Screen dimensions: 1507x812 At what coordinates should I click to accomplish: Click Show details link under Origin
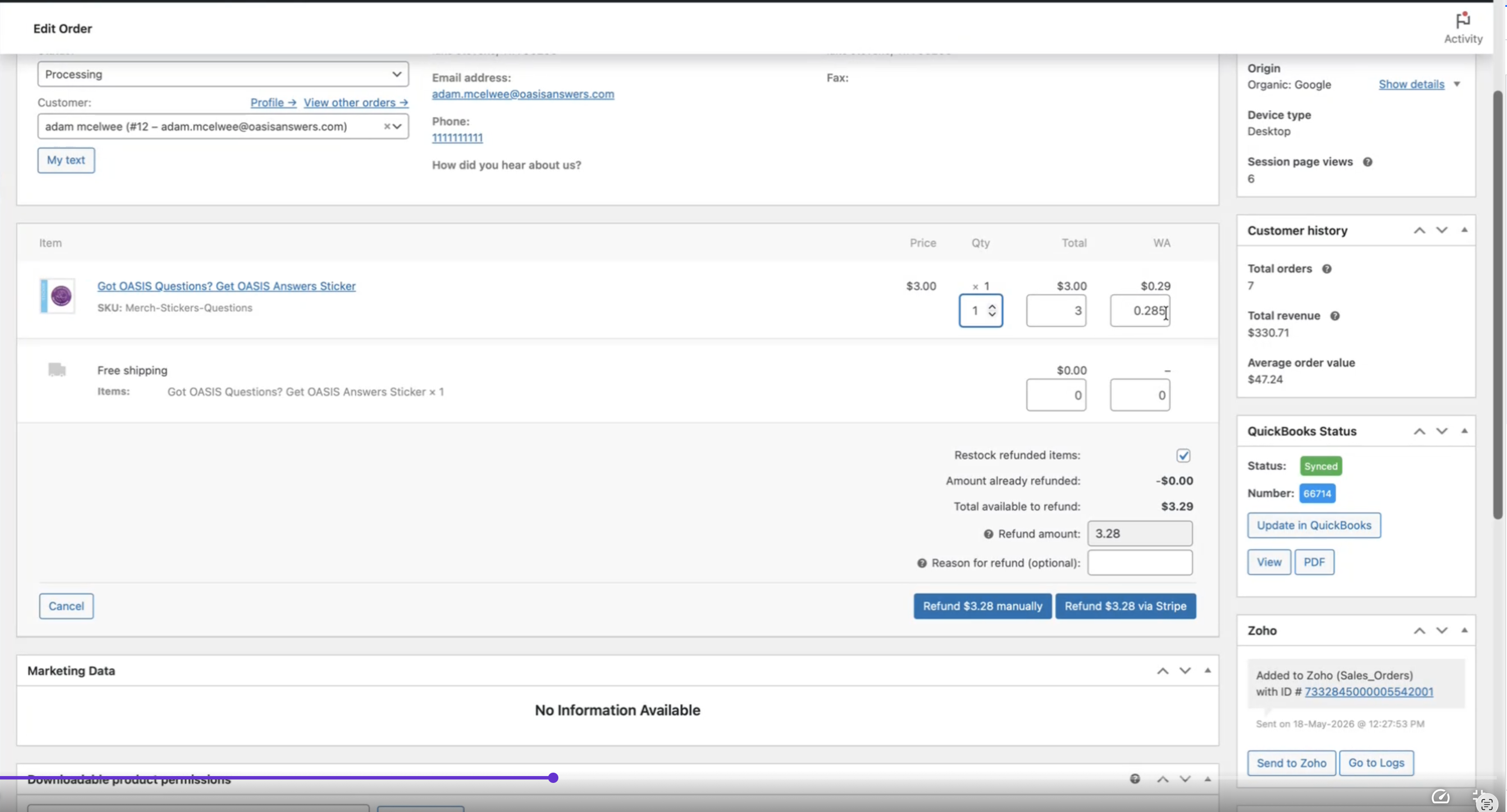pos(1411,84)
